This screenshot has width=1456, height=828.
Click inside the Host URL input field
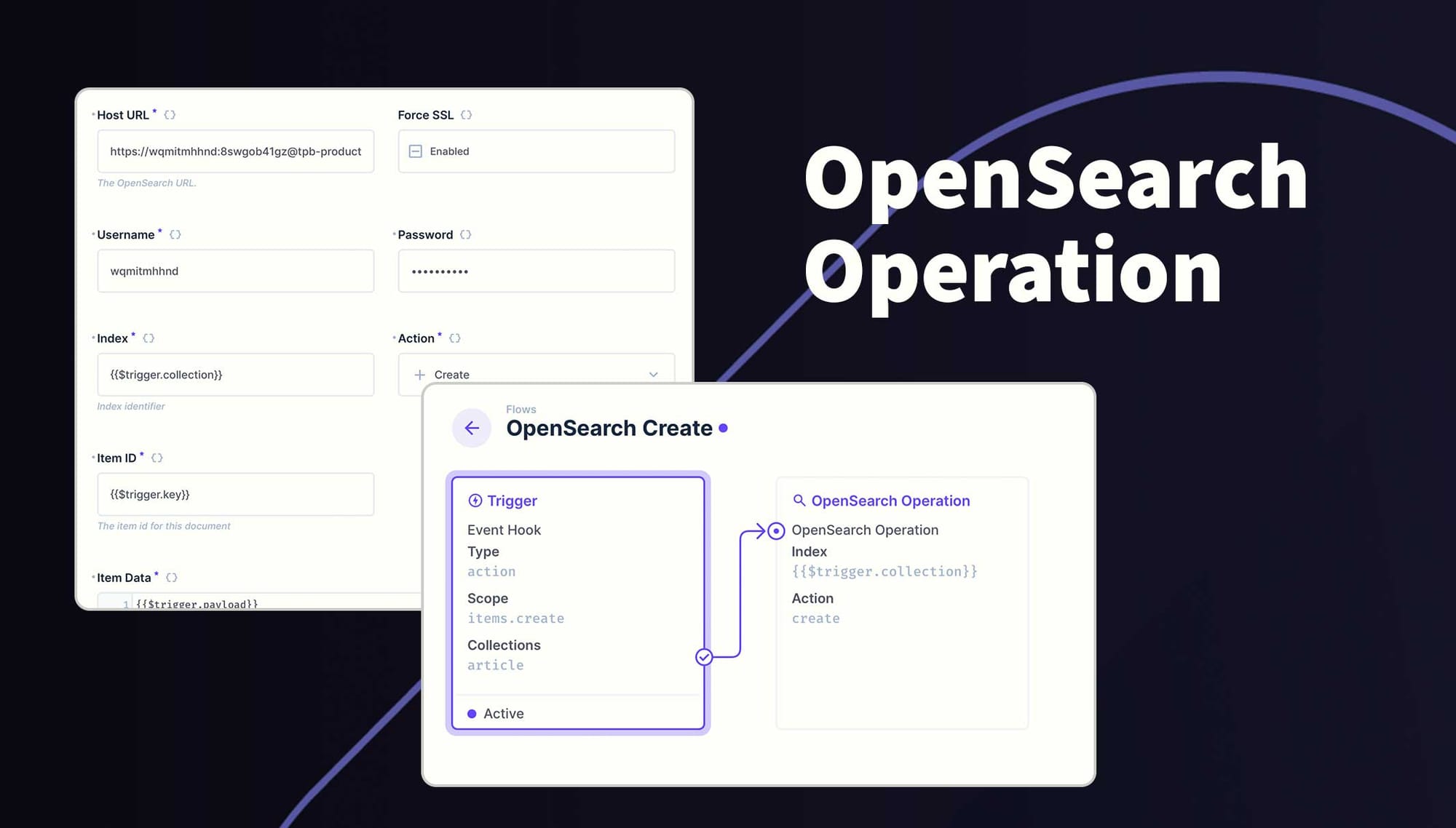[235, 151]
